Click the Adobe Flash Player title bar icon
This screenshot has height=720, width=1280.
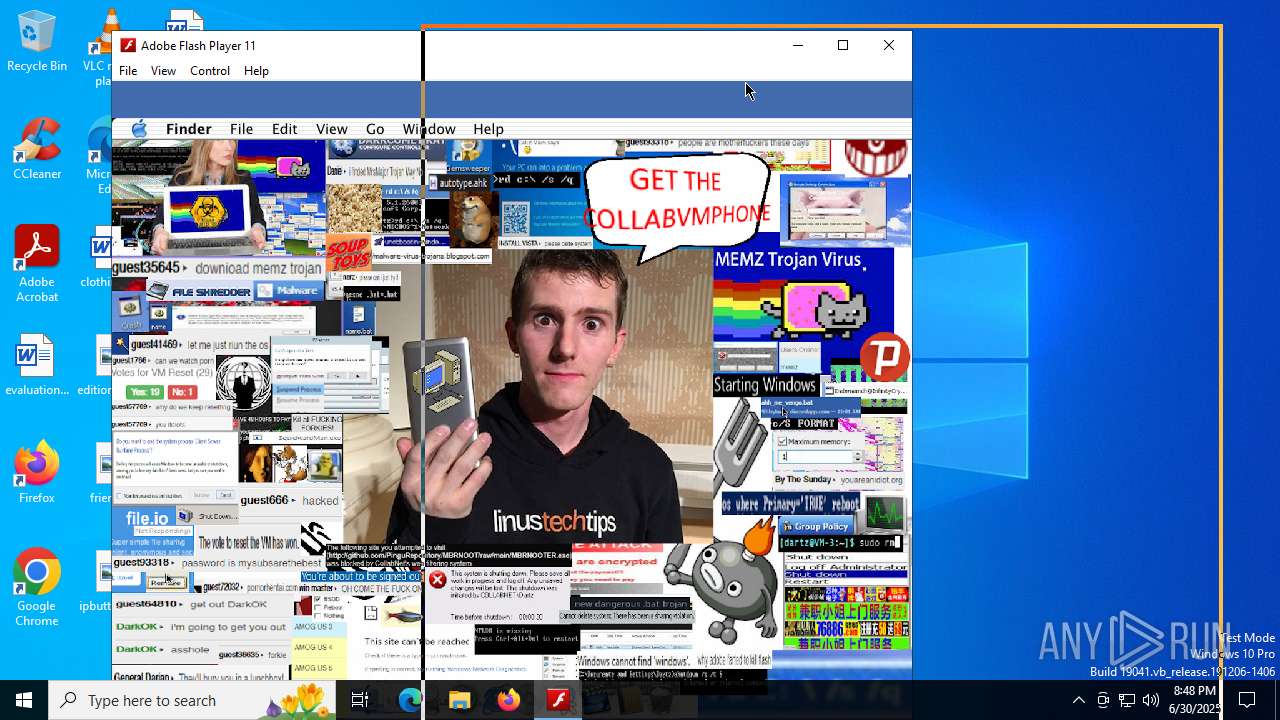tap(128, 45)
